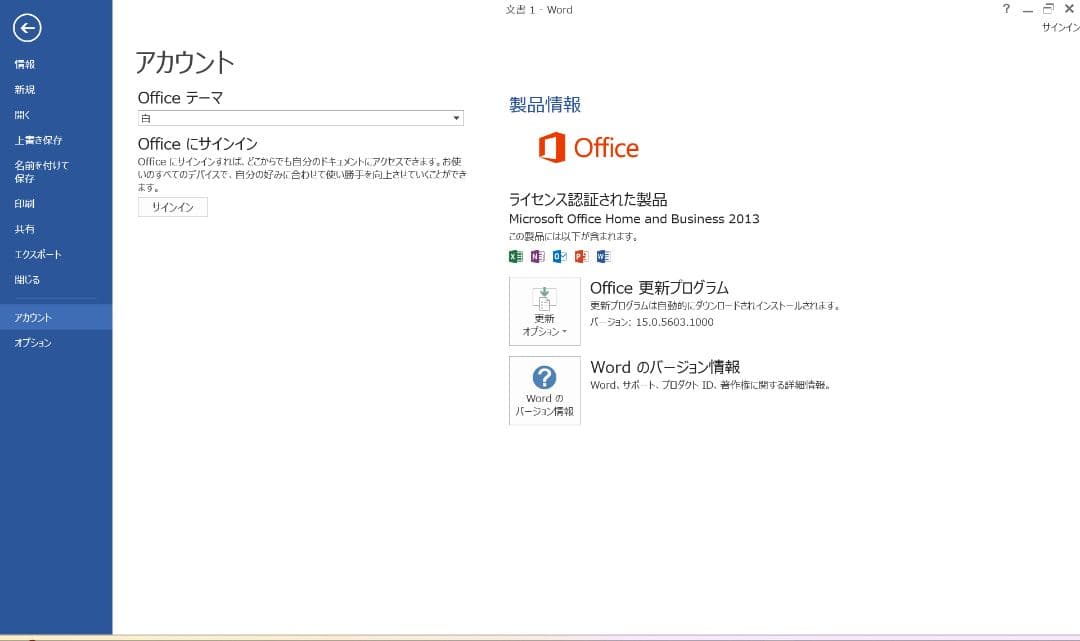Click the Excel icon under included products
The height and width of the screenshot is (641, 1080).
[x=516, y=256]
